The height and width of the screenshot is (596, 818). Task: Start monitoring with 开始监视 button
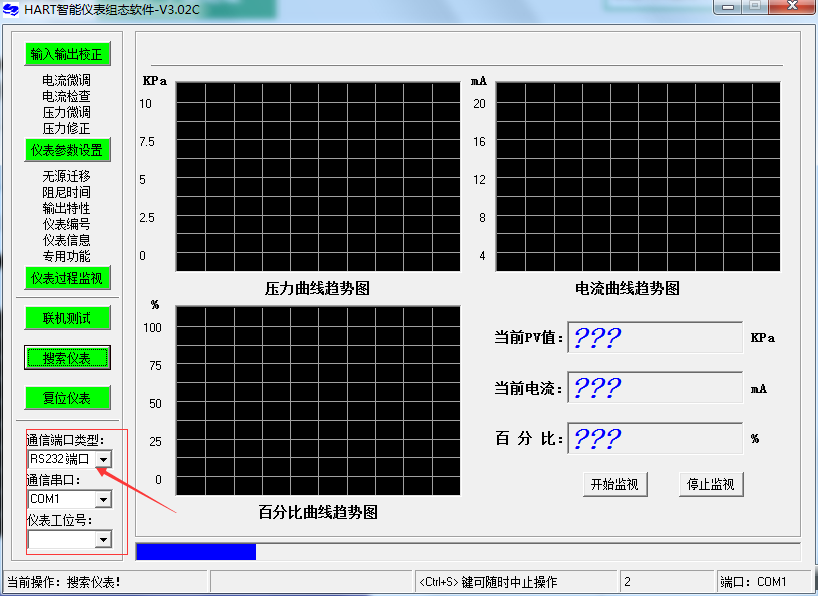614,484
